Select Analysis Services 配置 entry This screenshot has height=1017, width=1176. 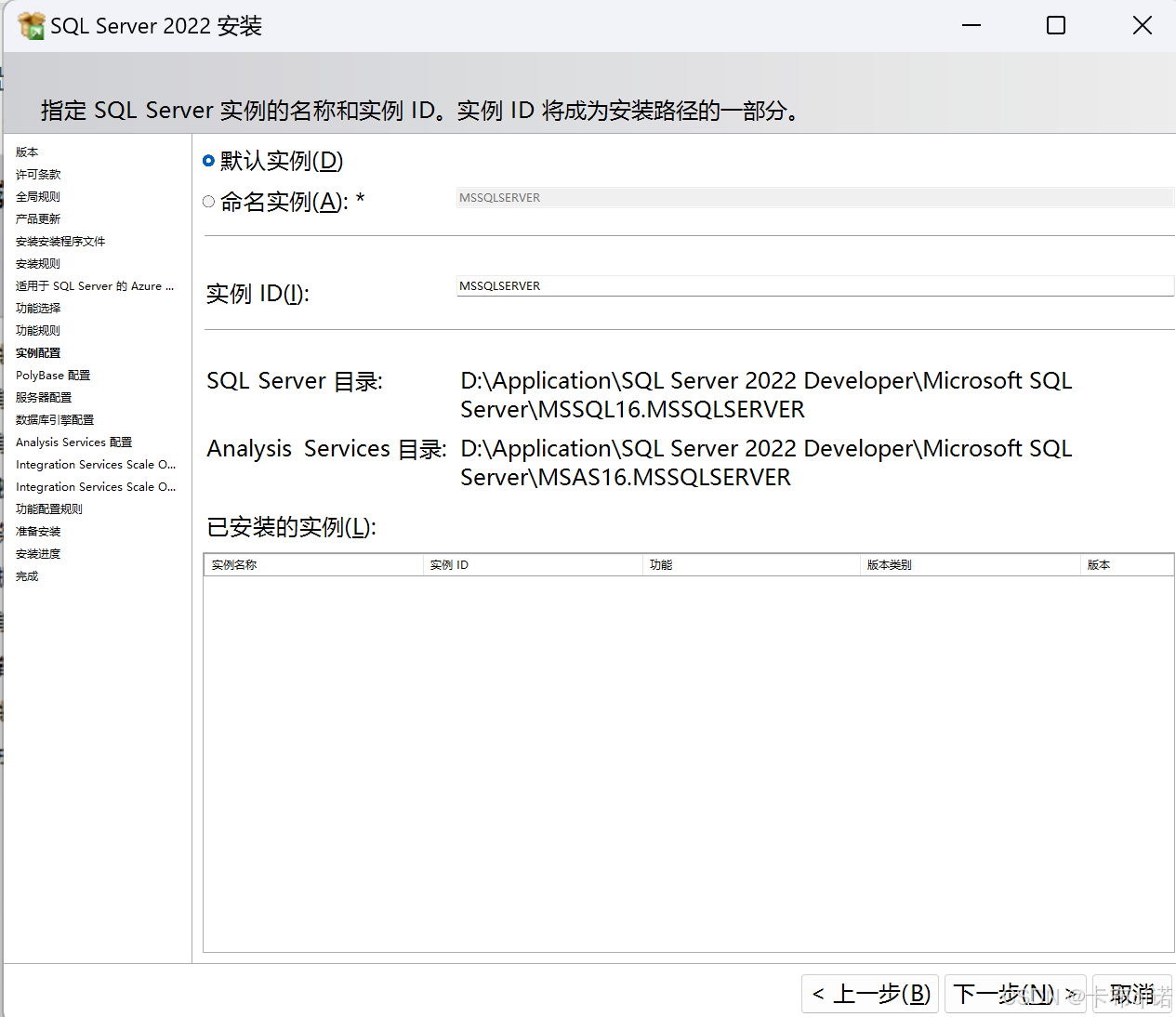click(x=73, y=442)
